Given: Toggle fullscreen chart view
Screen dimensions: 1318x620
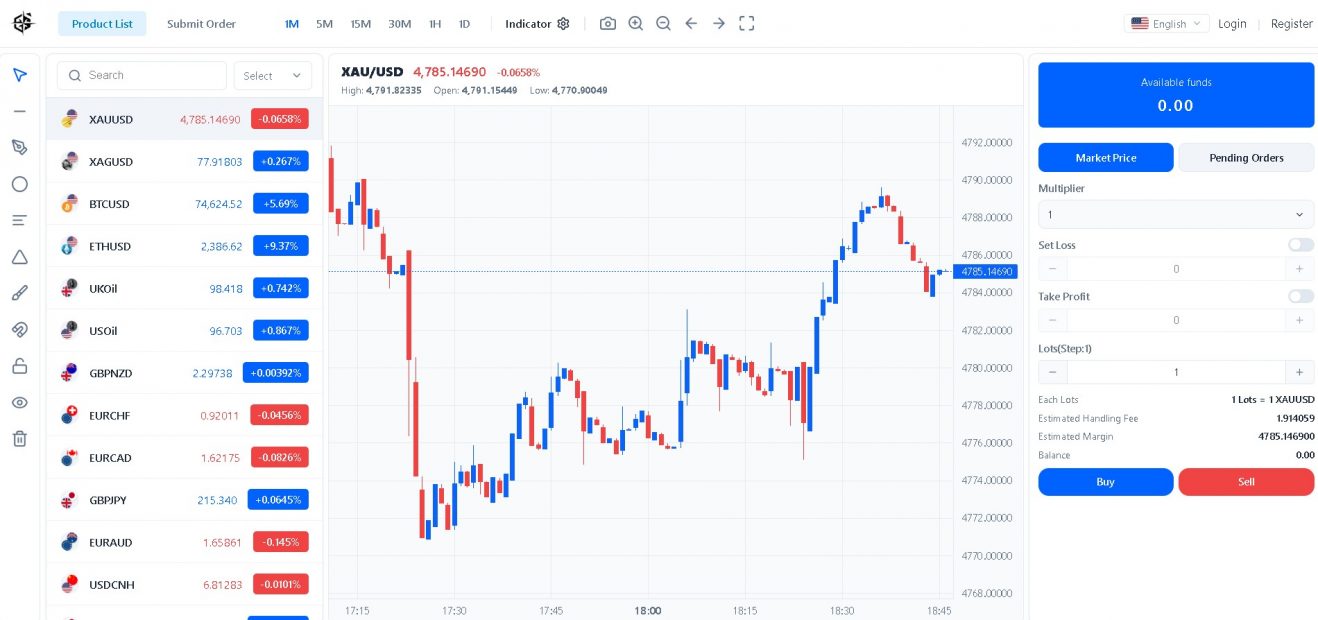Looking at the screenshot, I should (746, 23).
